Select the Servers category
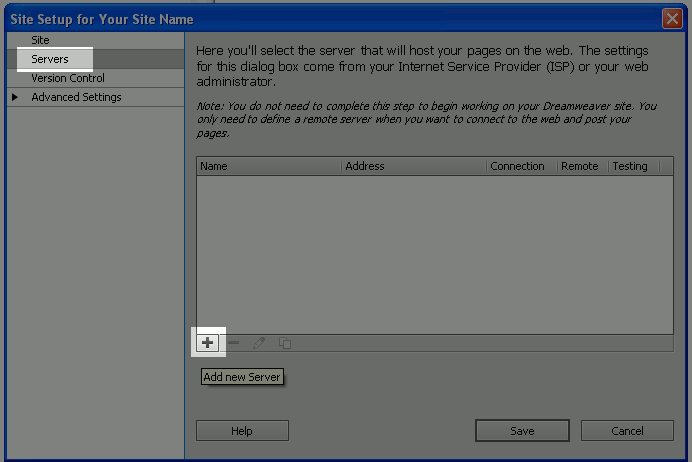This screenshot has width=692, height=462. [x=50, y=59]
